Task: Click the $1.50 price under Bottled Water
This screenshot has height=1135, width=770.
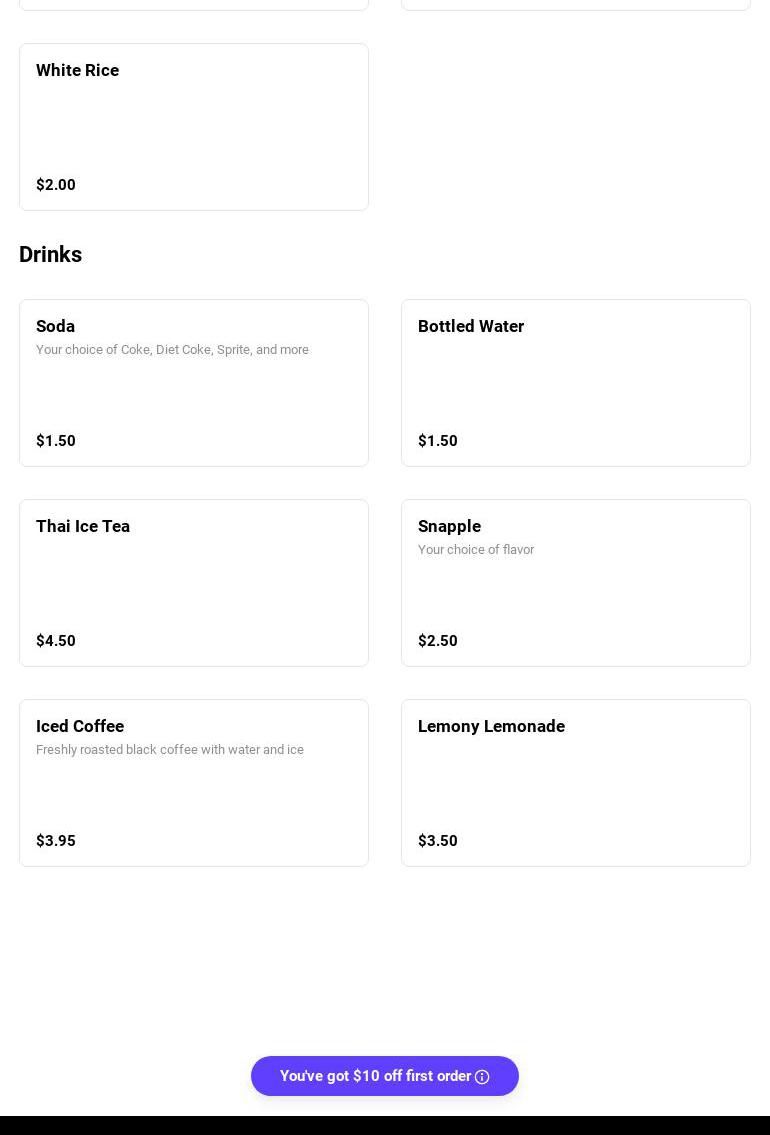Action: click(438, 441)
